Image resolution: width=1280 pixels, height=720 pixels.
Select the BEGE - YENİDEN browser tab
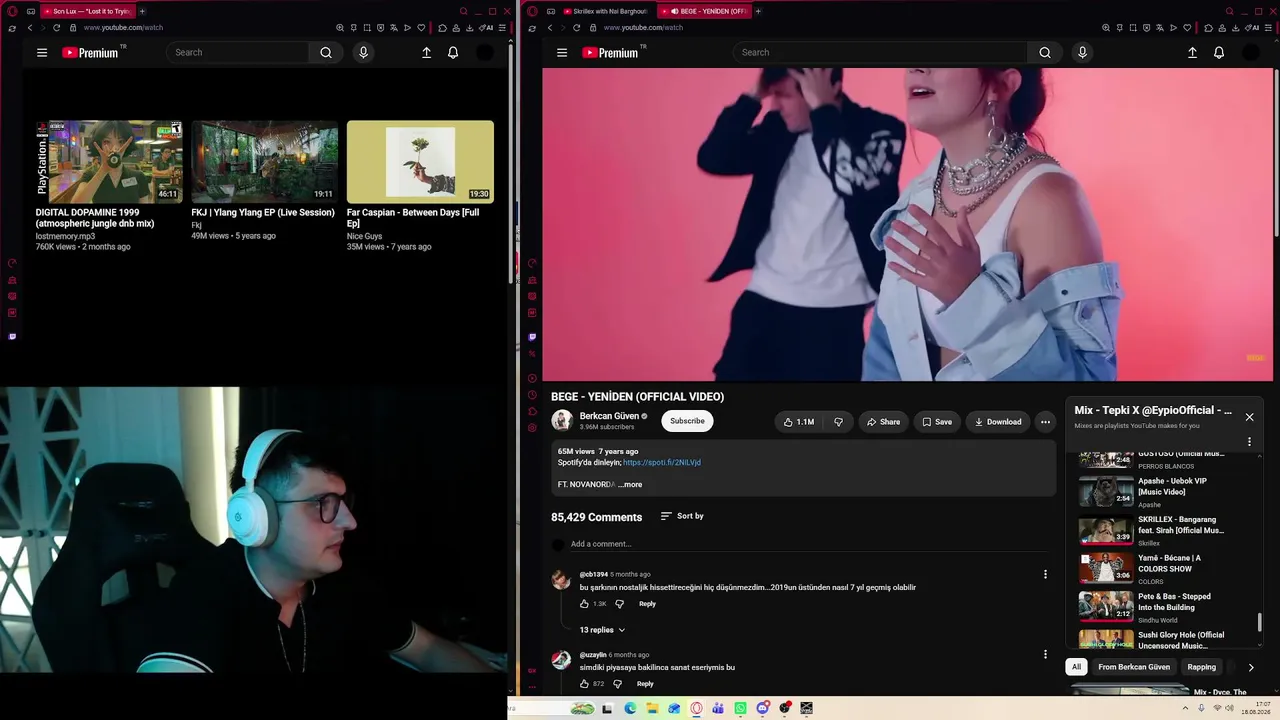[704, 11]
